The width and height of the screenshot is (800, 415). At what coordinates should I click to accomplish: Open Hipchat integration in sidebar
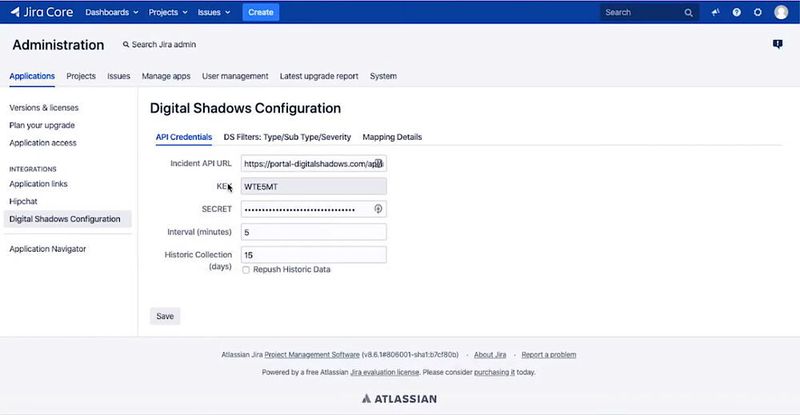point(23,201)
